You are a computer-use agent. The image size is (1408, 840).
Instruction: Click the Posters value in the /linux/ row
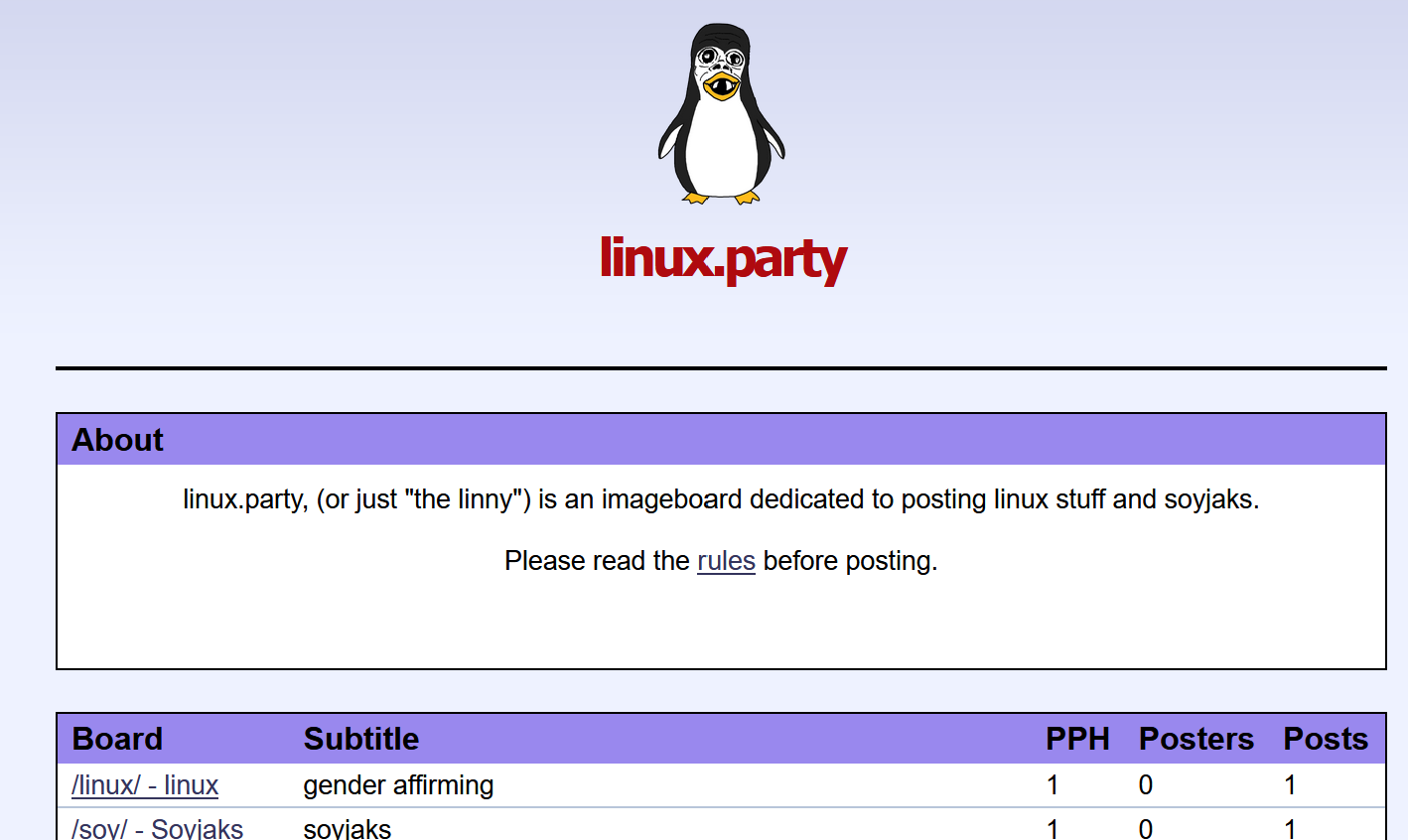(x=1146, y=785)
